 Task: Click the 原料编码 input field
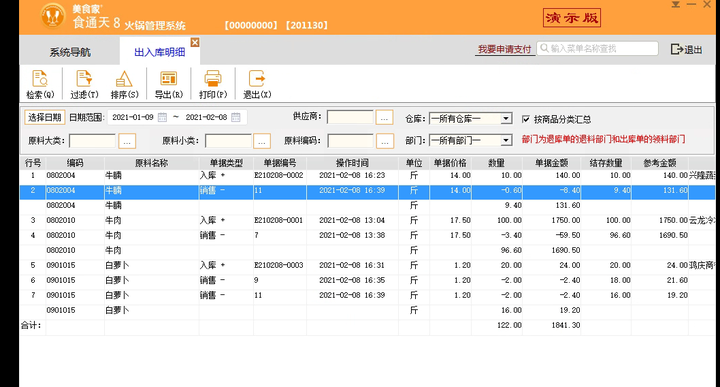[350, 141]
